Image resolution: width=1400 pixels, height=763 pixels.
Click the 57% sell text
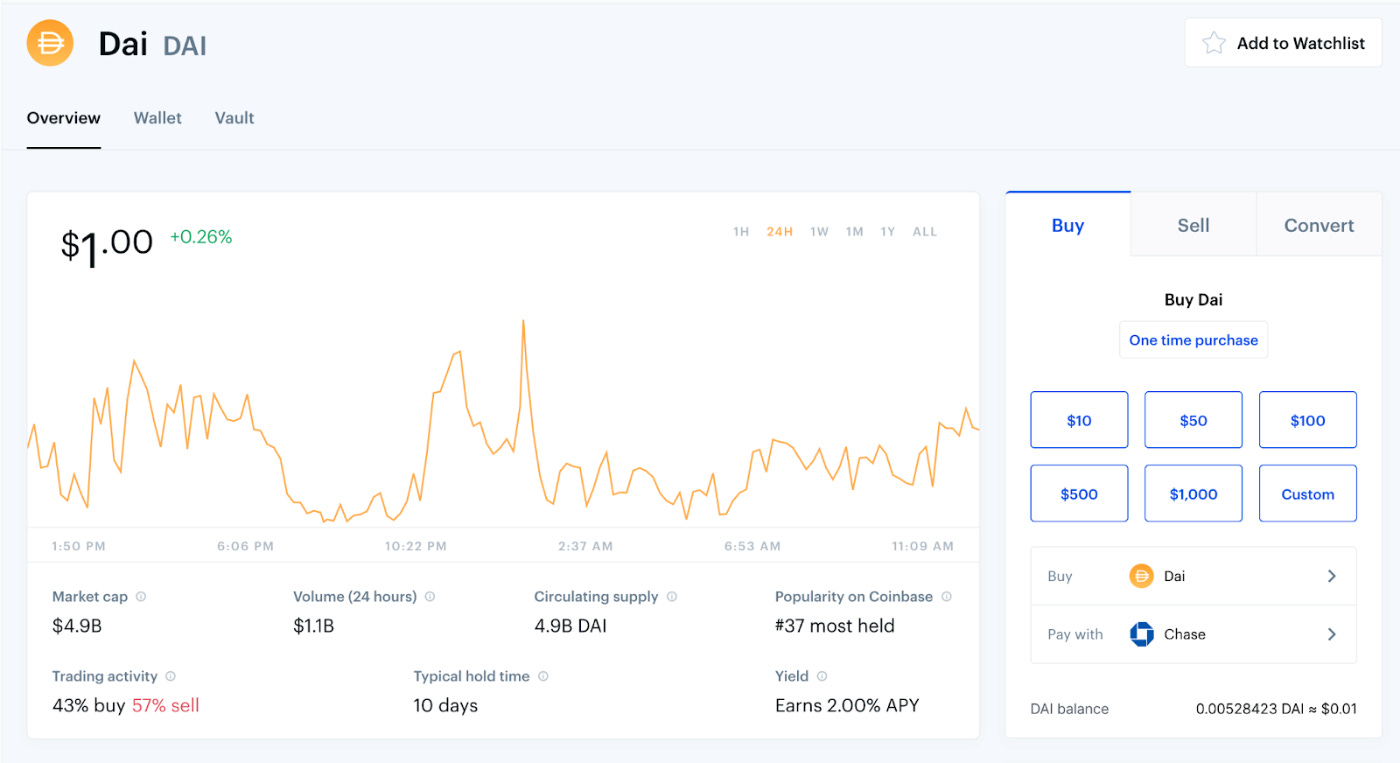coord(166,705)
